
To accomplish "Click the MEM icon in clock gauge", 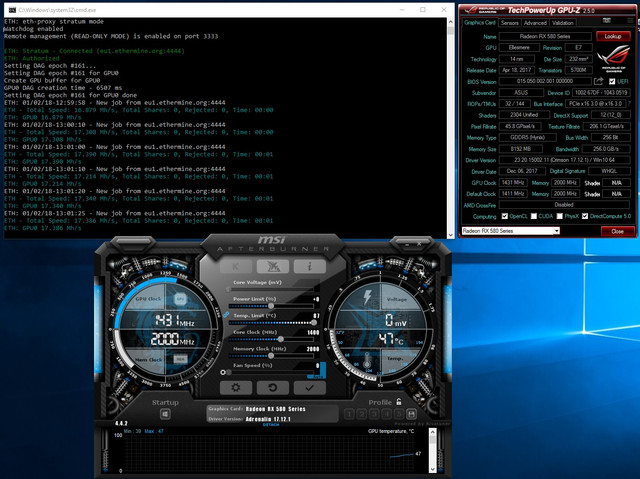I will tap(180, 359).
